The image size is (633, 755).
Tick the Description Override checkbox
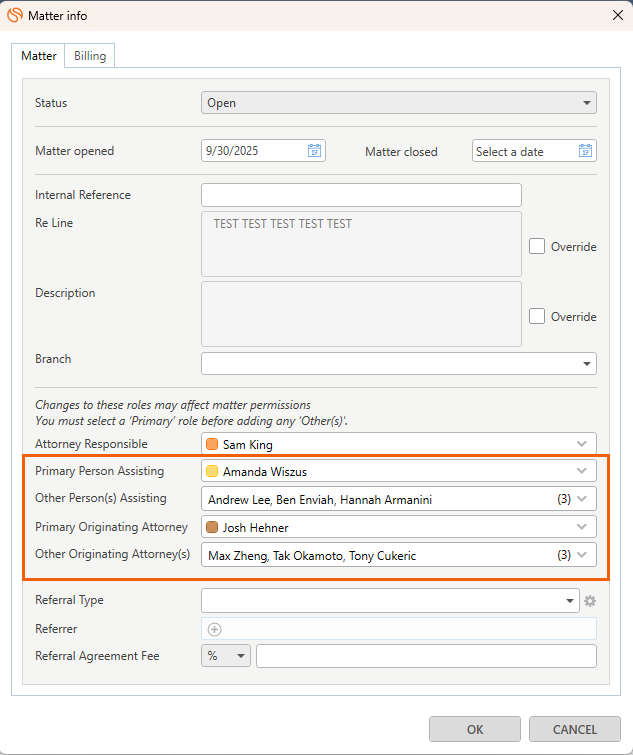click(x=537, y=316)
